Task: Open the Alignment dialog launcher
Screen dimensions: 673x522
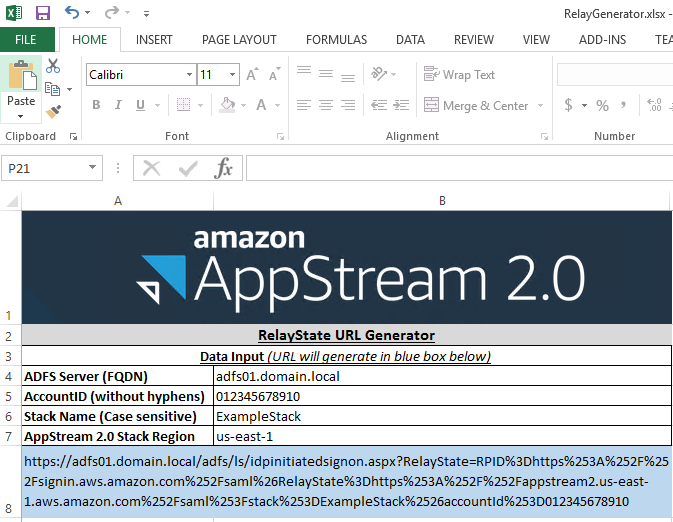Action: click(x=544, y=137)
